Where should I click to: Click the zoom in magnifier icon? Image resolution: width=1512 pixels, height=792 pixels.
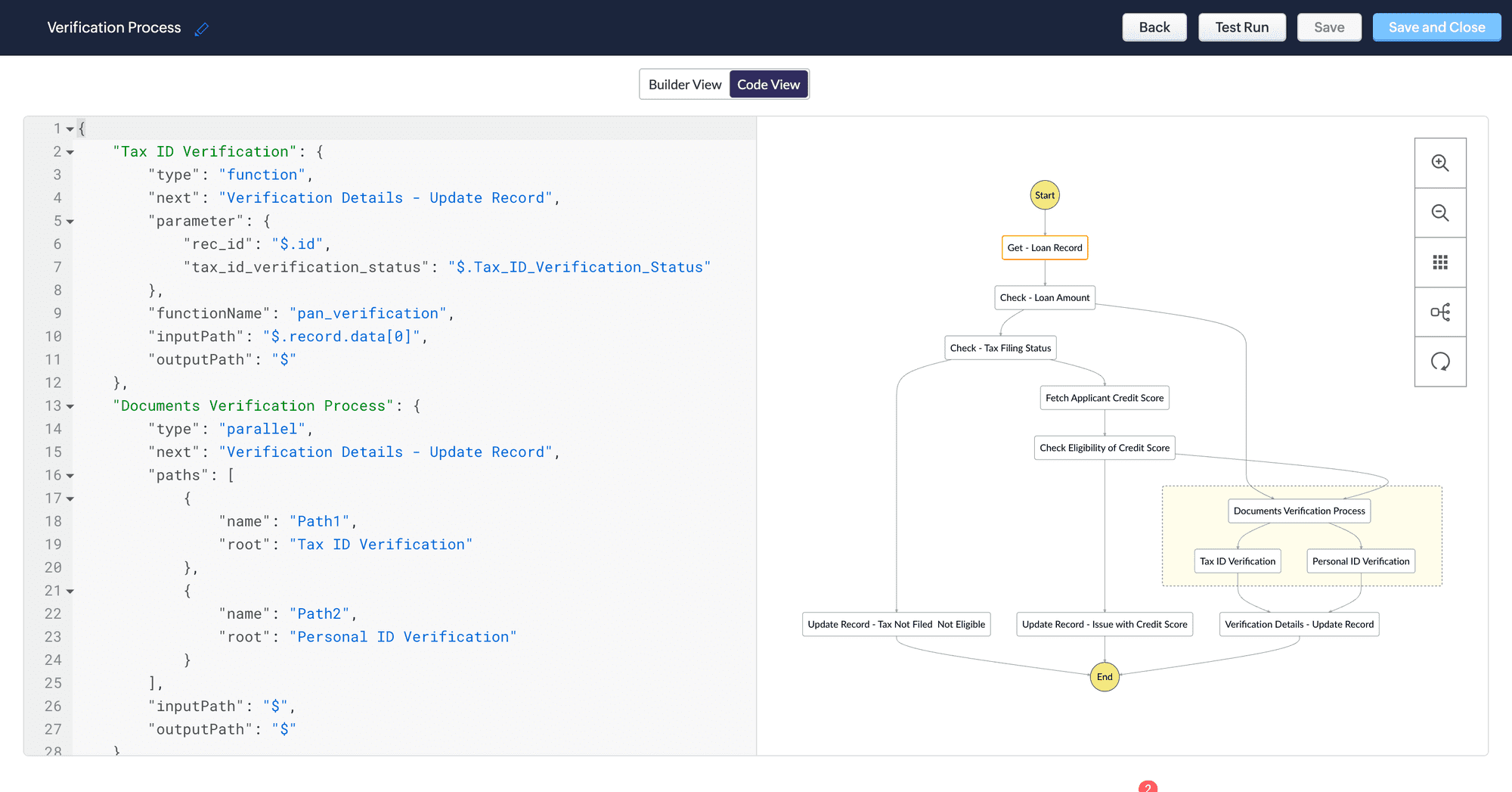tap(1440, 163)
